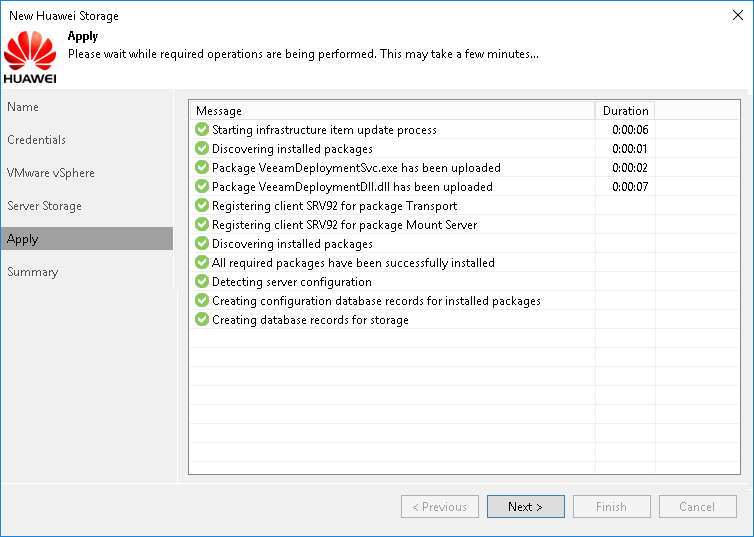Click the Message column header

392,111
